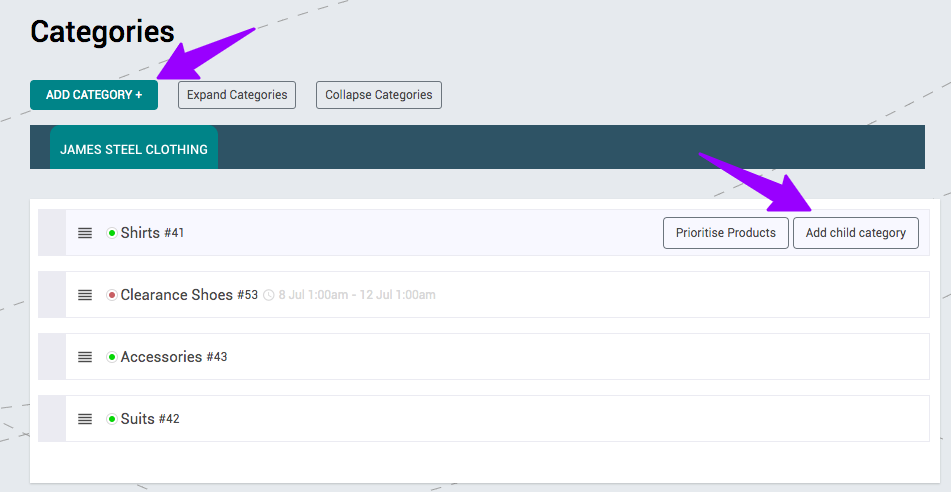Click the '#43' ID next to Accessories
This screenshot has height=492, width=951.
[217, 357]
